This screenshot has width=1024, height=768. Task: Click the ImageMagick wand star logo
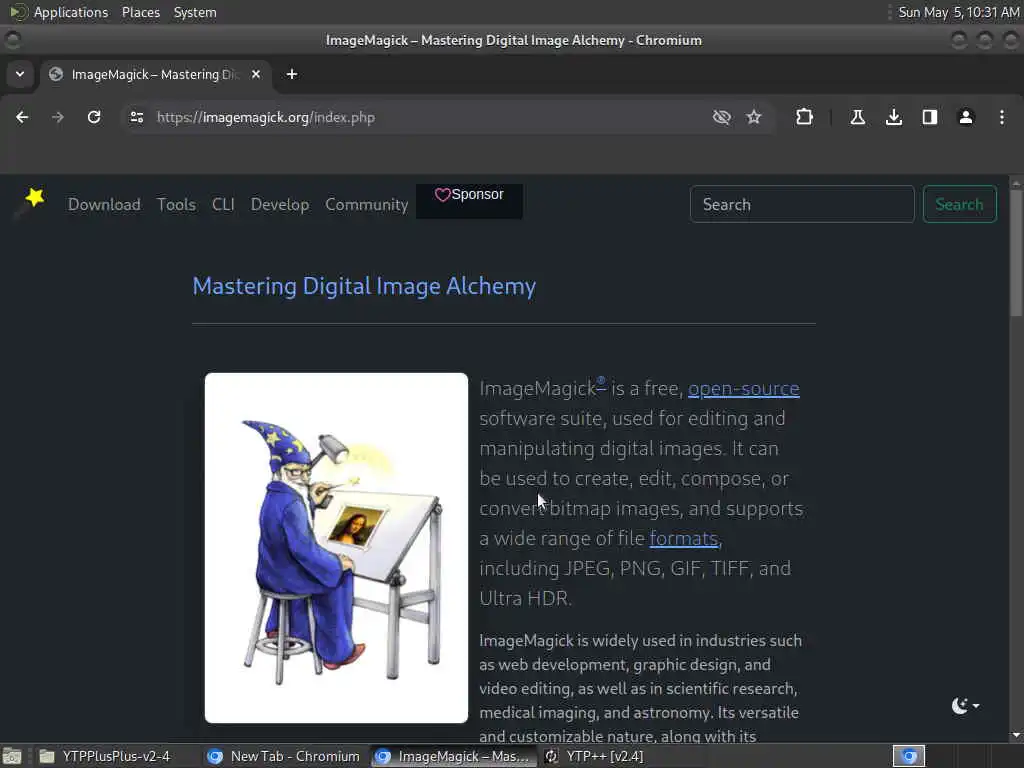(30, 202)
